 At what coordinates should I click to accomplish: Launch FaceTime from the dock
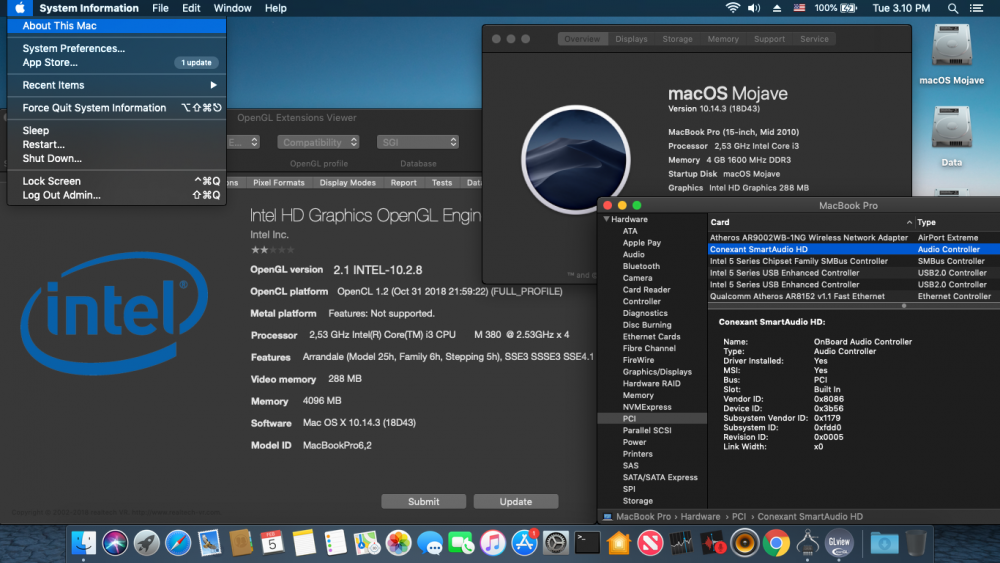(461, 543)
